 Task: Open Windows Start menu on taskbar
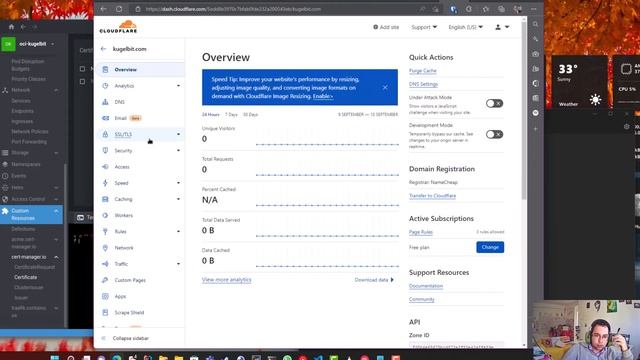point(55,358)
